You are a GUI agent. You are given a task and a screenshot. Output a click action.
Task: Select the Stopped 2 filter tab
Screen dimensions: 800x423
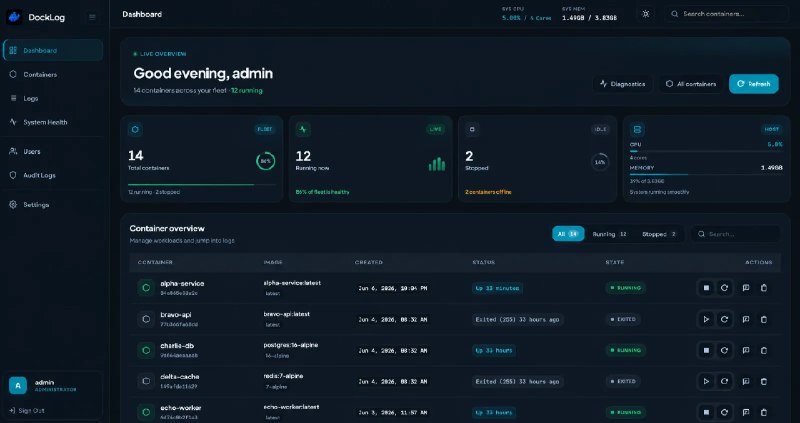point(659,234)
